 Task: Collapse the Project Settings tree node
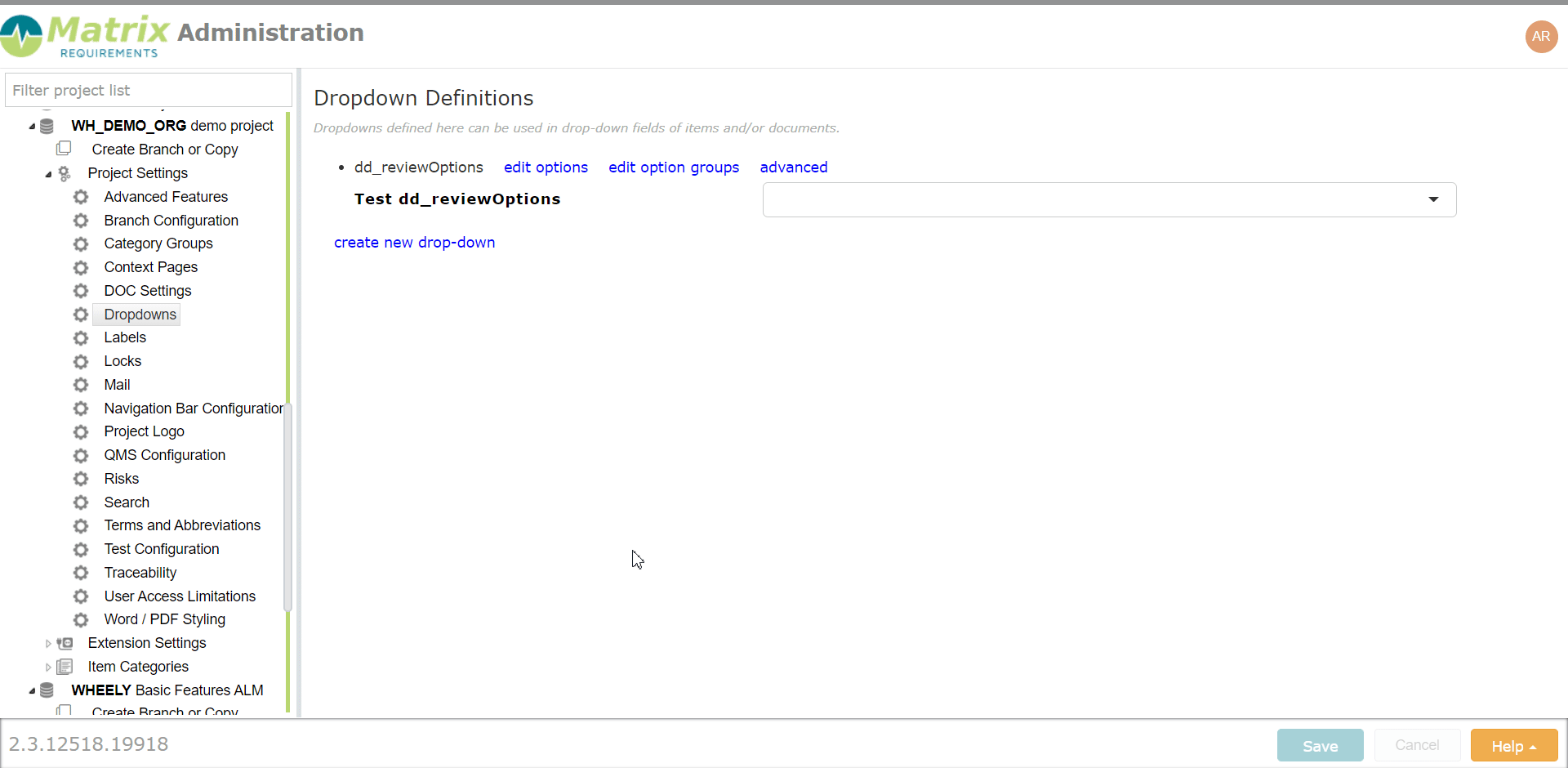pos(48,173)
